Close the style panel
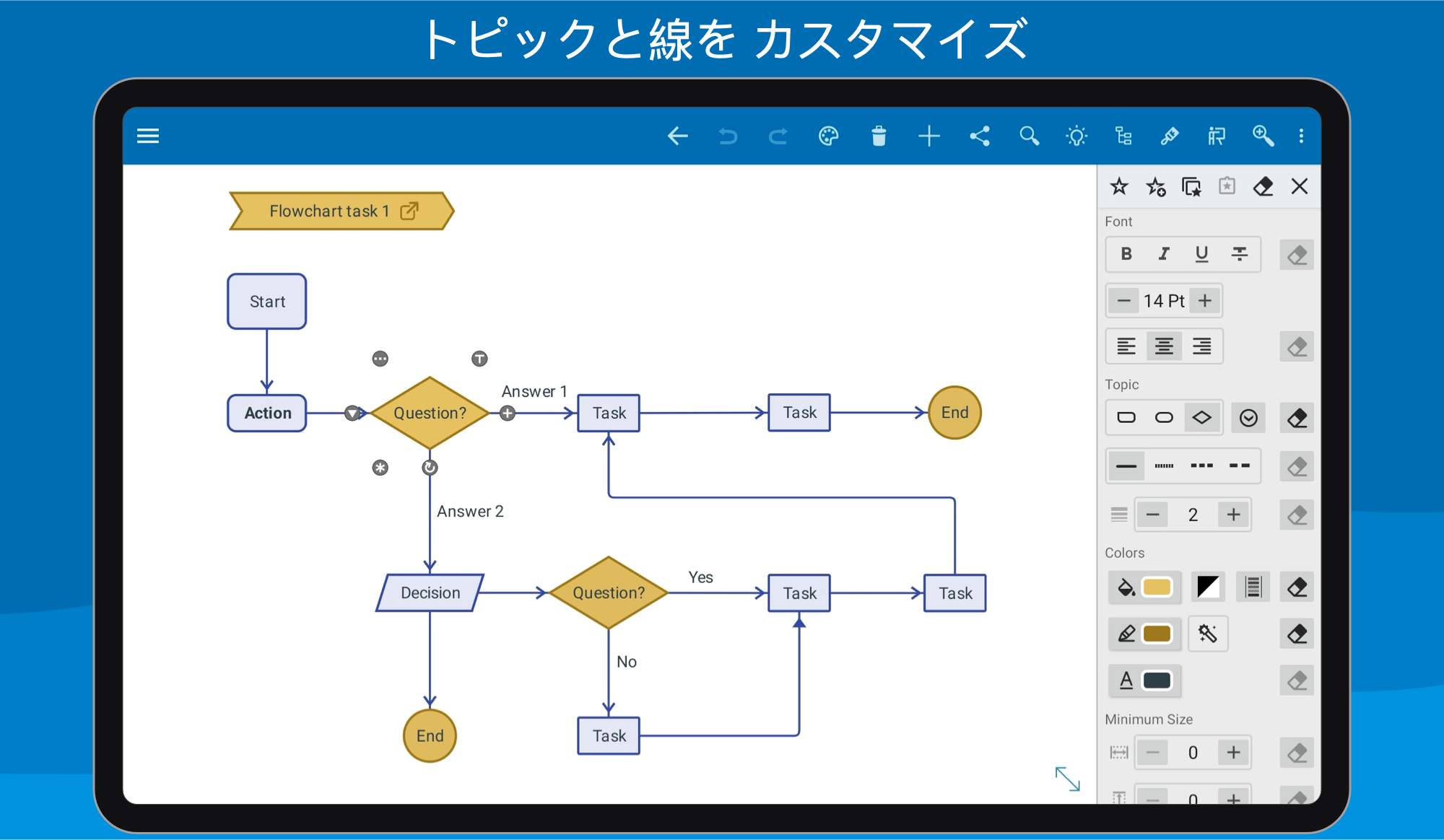The height and width of the screenshot is (840, 1444). point(1300,187)
